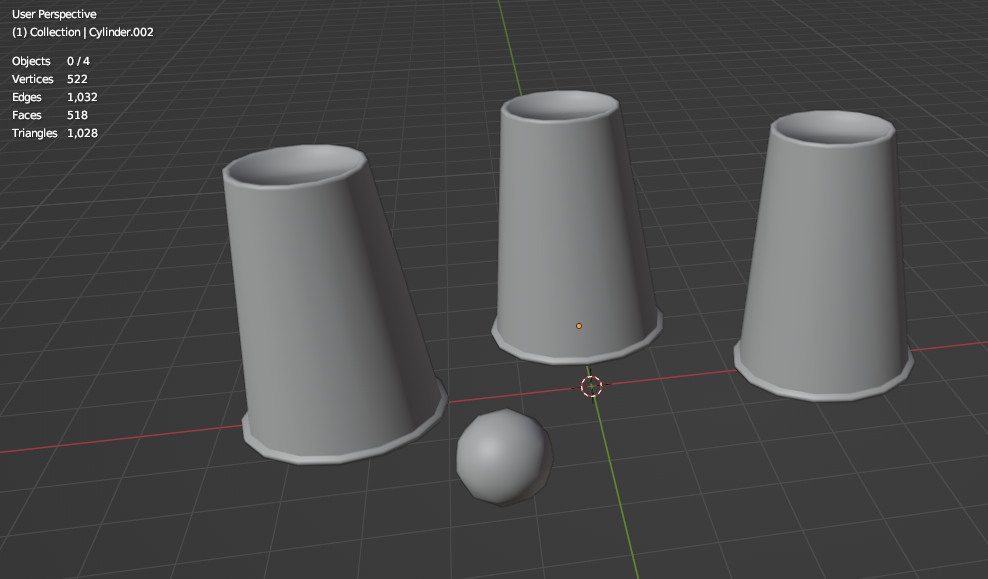Click the '(1) Collection | Cylinder.002' label
988x579 pixels.
pyautogui.click(x=83, y=32)
